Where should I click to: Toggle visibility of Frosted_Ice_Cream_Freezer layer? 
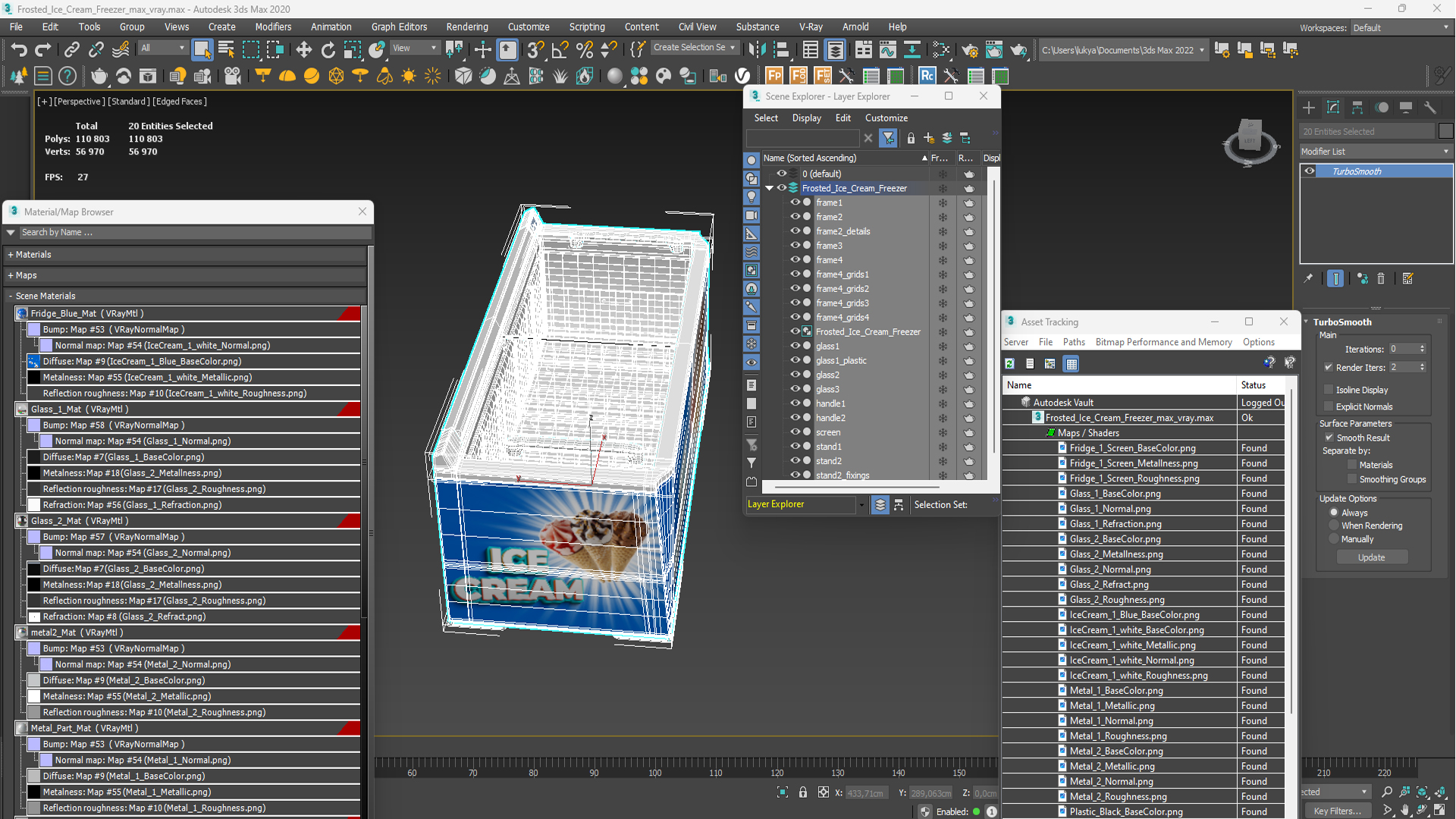(781, 188)
